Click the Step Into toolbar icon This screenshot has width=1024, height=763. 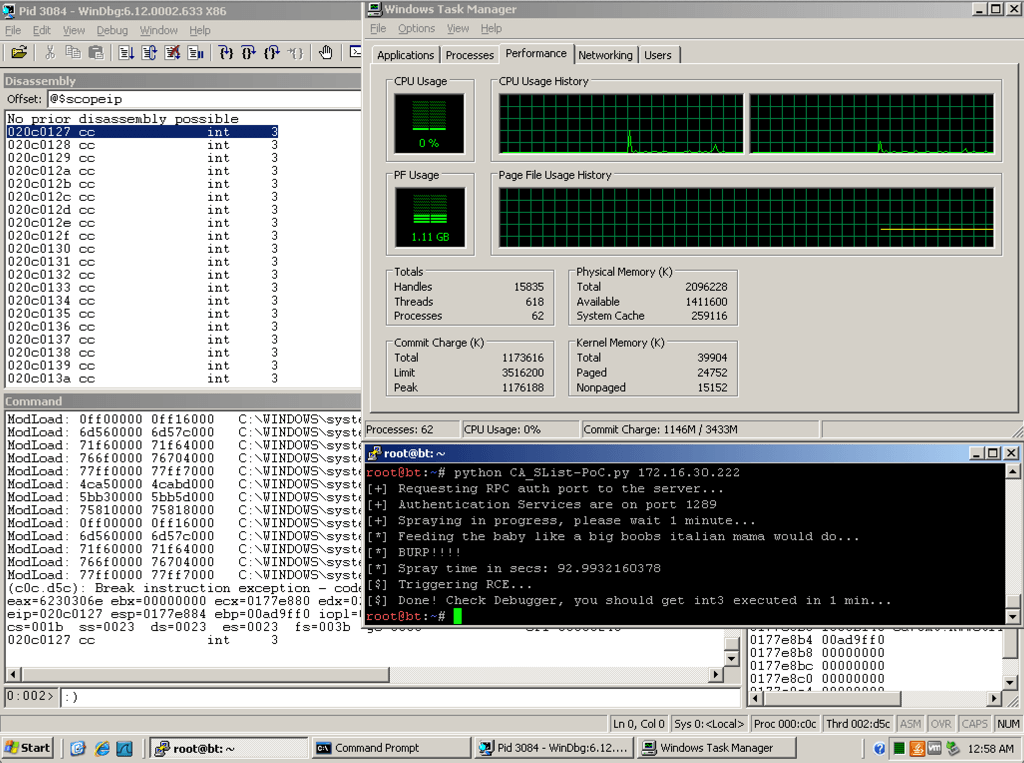[226, 52]
